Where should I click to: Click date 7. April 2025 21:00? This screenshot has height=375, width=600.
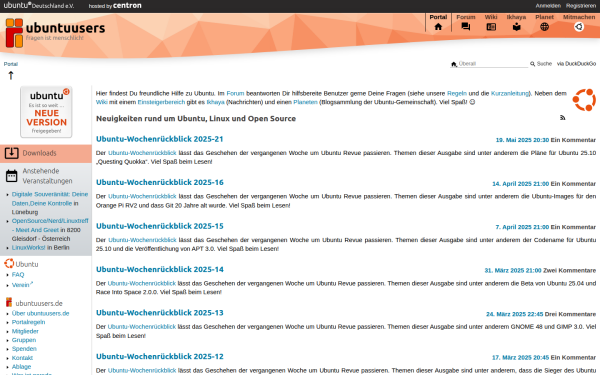522,227
